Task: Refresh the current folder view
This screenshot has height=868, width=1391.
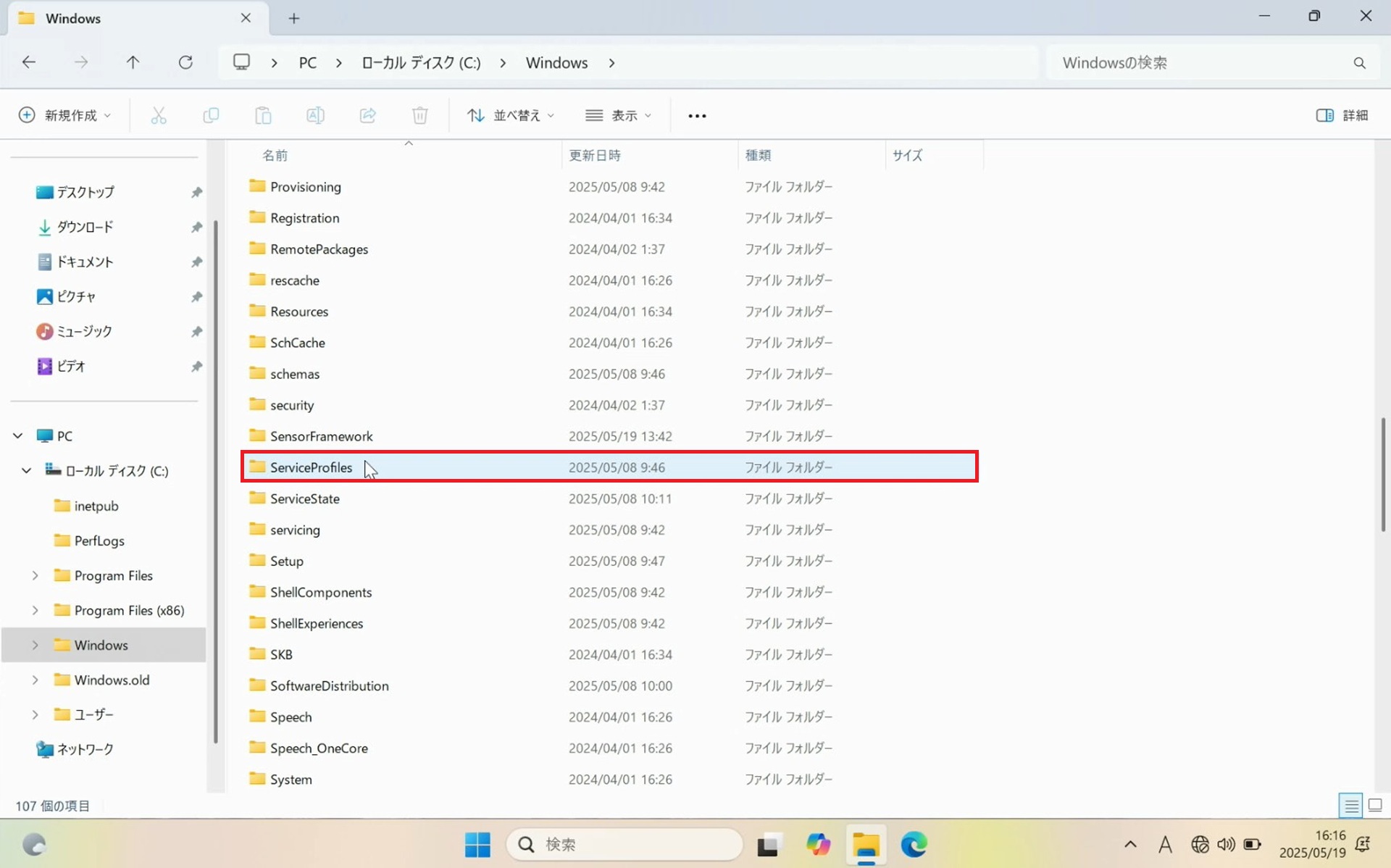Action: 185,62
